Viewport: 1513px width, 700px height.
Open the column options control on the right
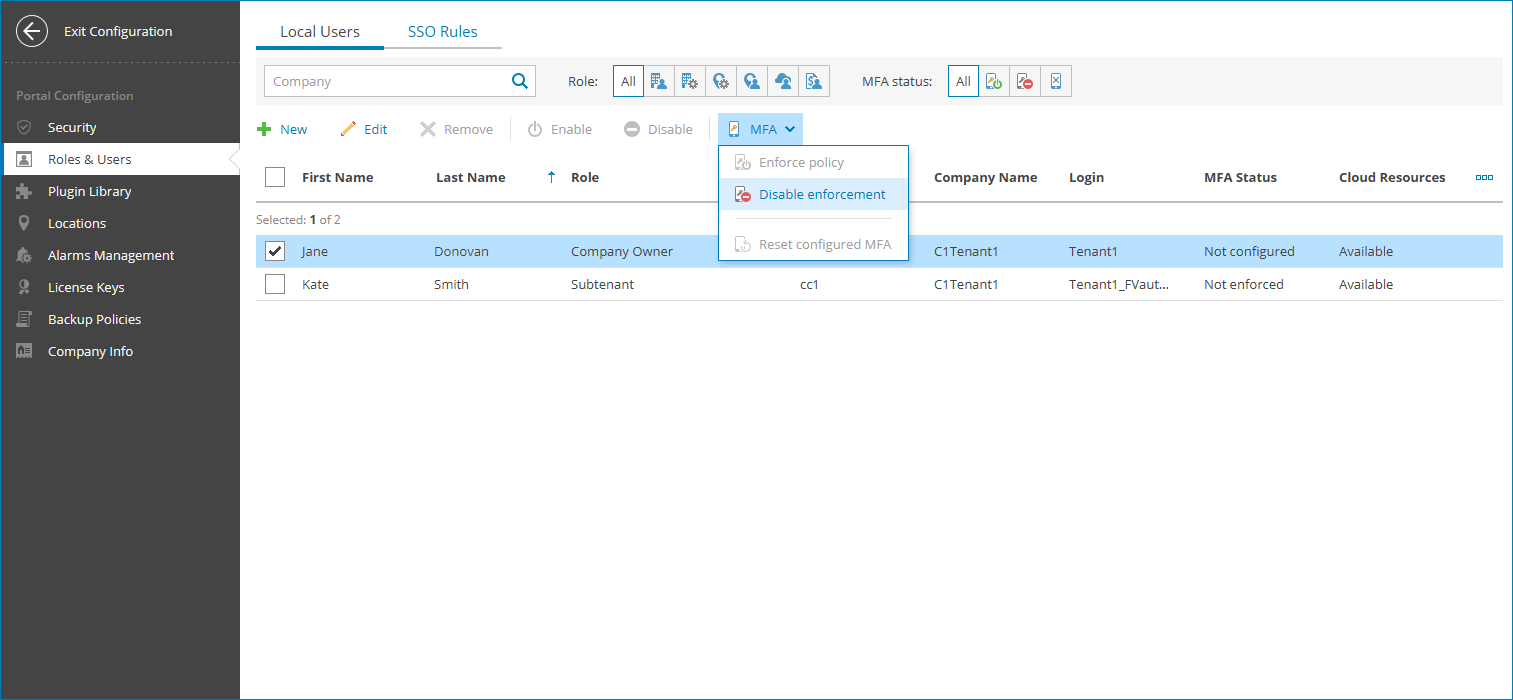pyautogui.click(x=1484, y=177)
